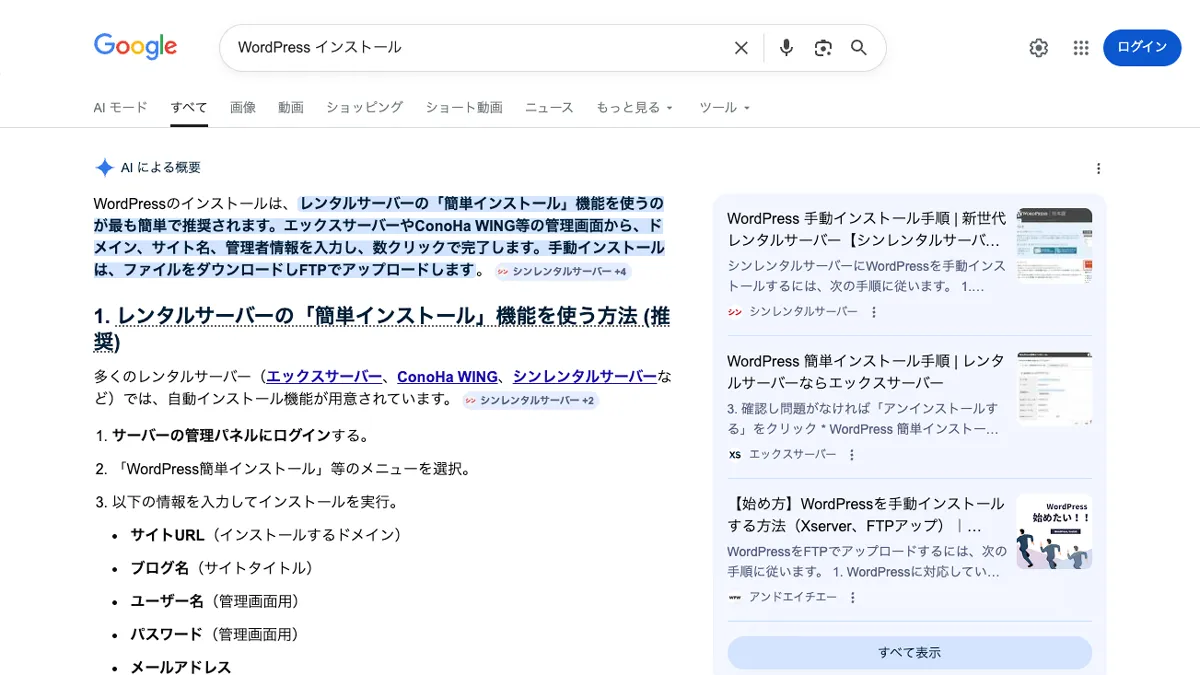Click the シンレンタルサーバー result thumbnail
Image resolution: width=1200 pixels, height=675 pixels.
click(x=1054, y=245)
